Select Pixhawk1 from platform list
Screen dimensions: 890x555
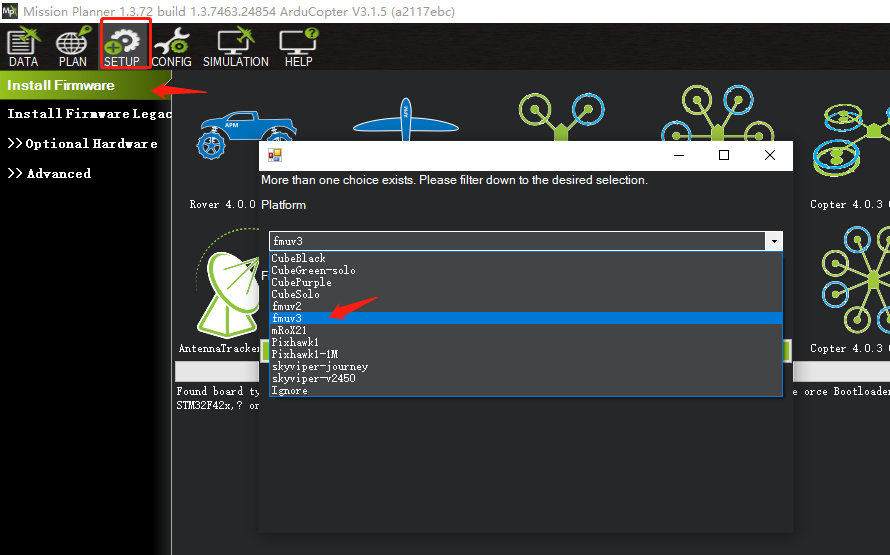(526, 342)
